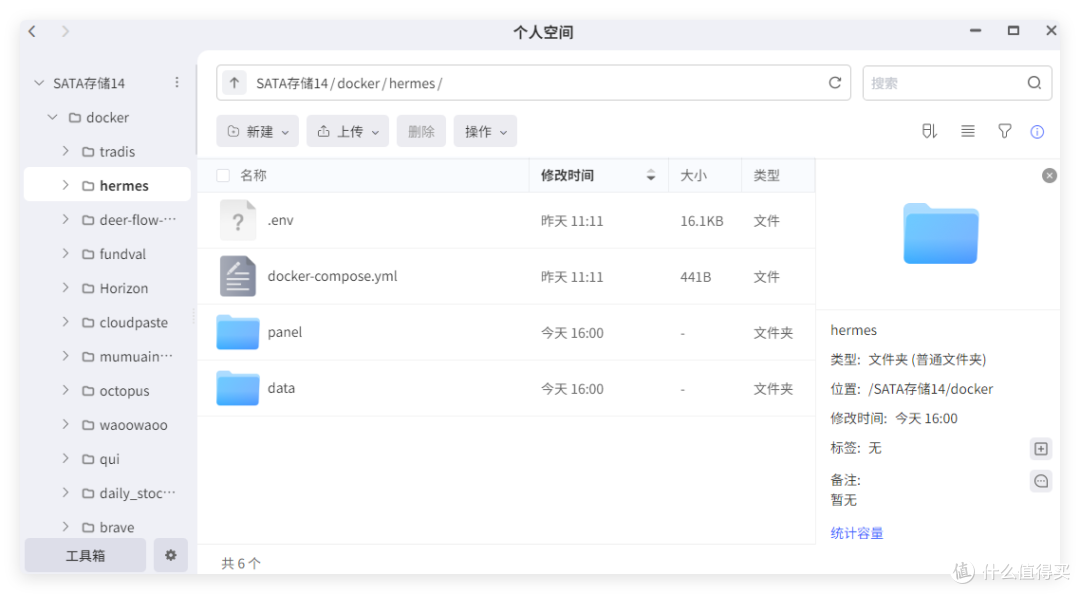Open the sort options icon in toolbar
This screenshot has width=1080, height=594.
click(x=929, y=131)
